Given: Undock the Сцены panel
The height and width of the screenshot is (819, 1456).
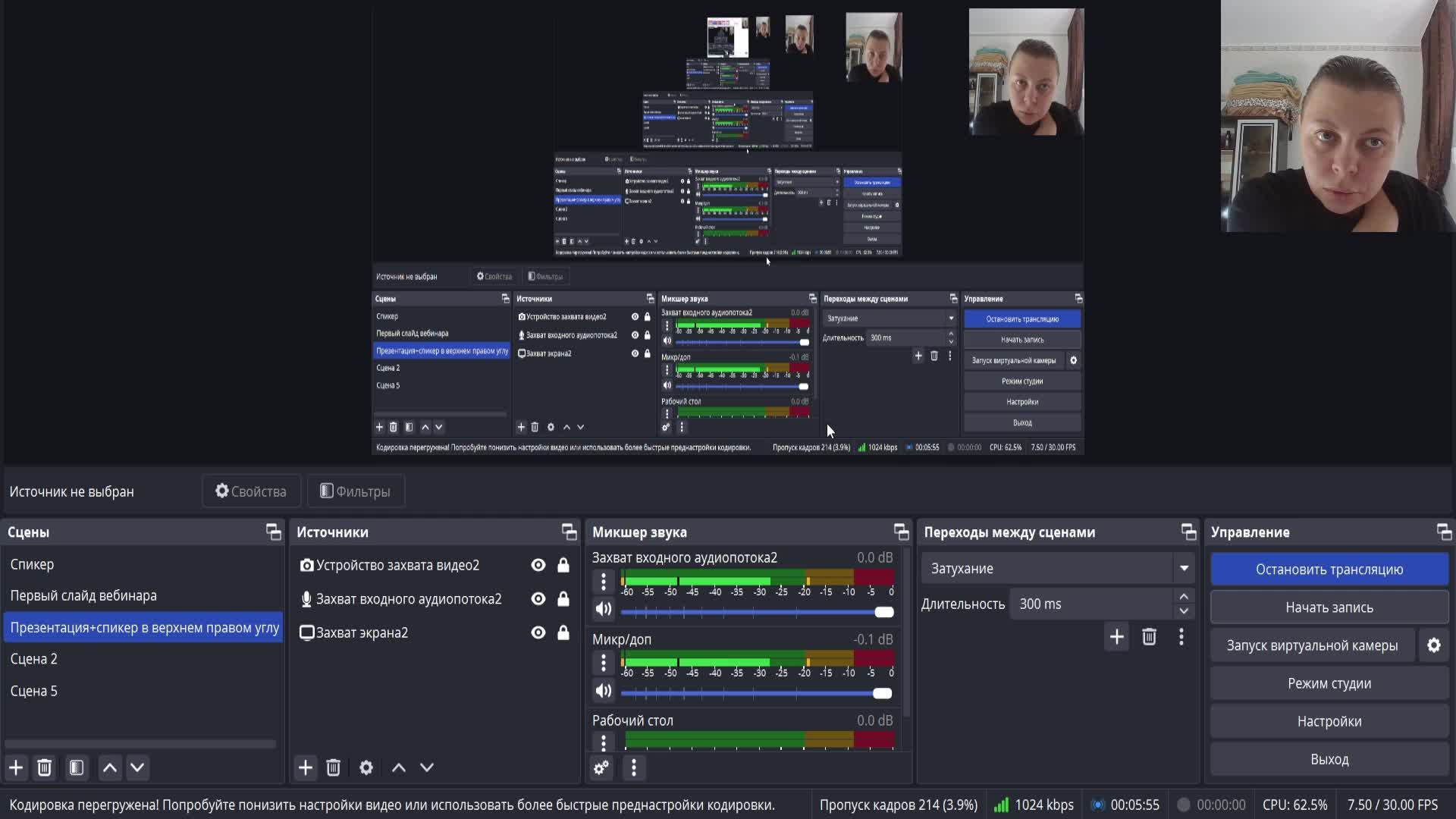Looking at the screenshot, I should point(274,532).
